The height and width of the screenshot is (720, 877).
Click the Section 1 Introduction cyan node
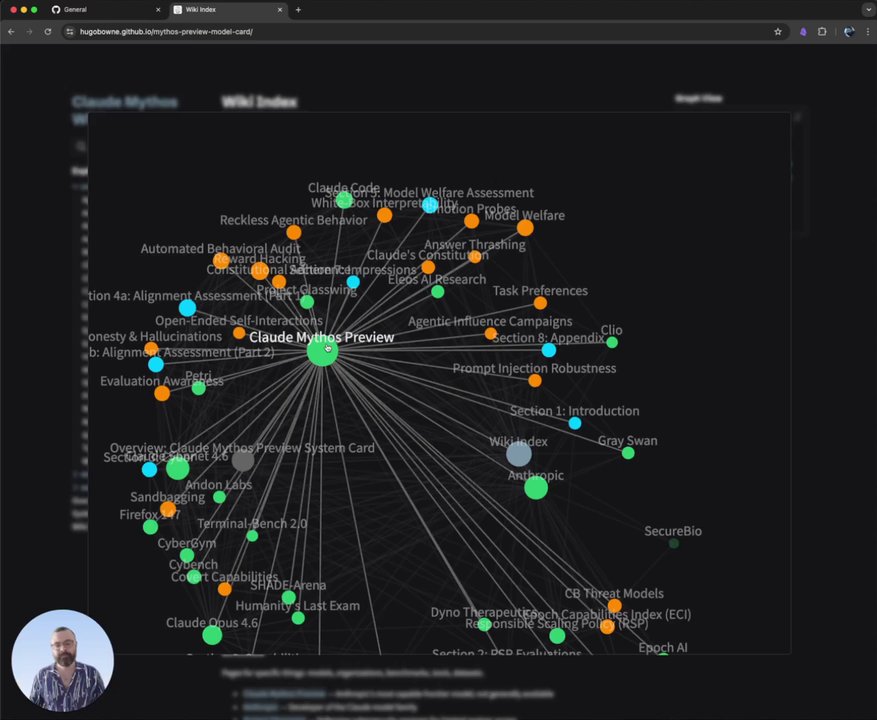click(574, 423)
